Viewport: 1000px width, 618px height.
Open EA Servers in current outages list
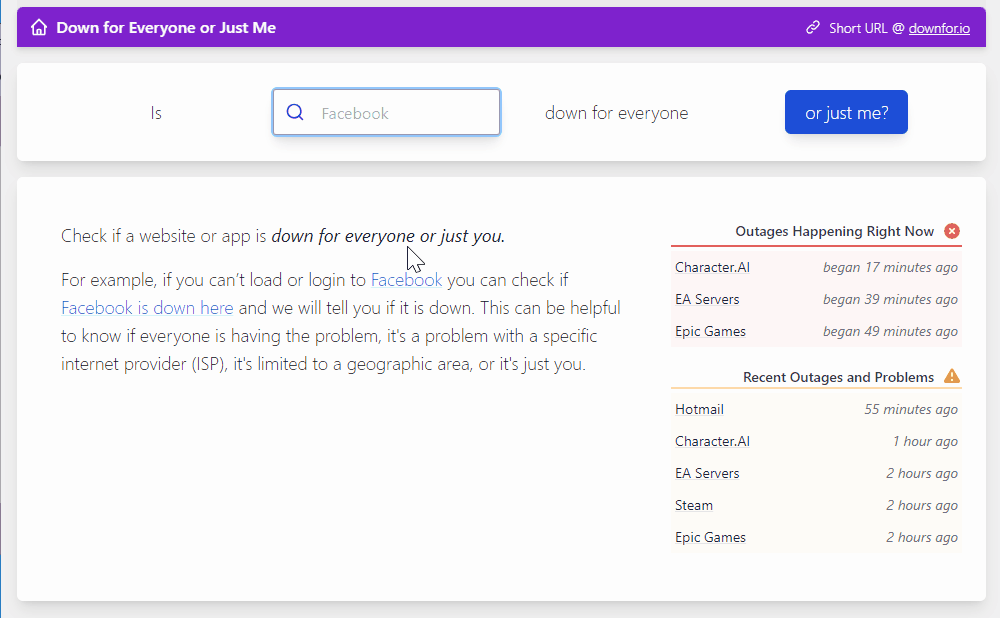click(707, 299)
